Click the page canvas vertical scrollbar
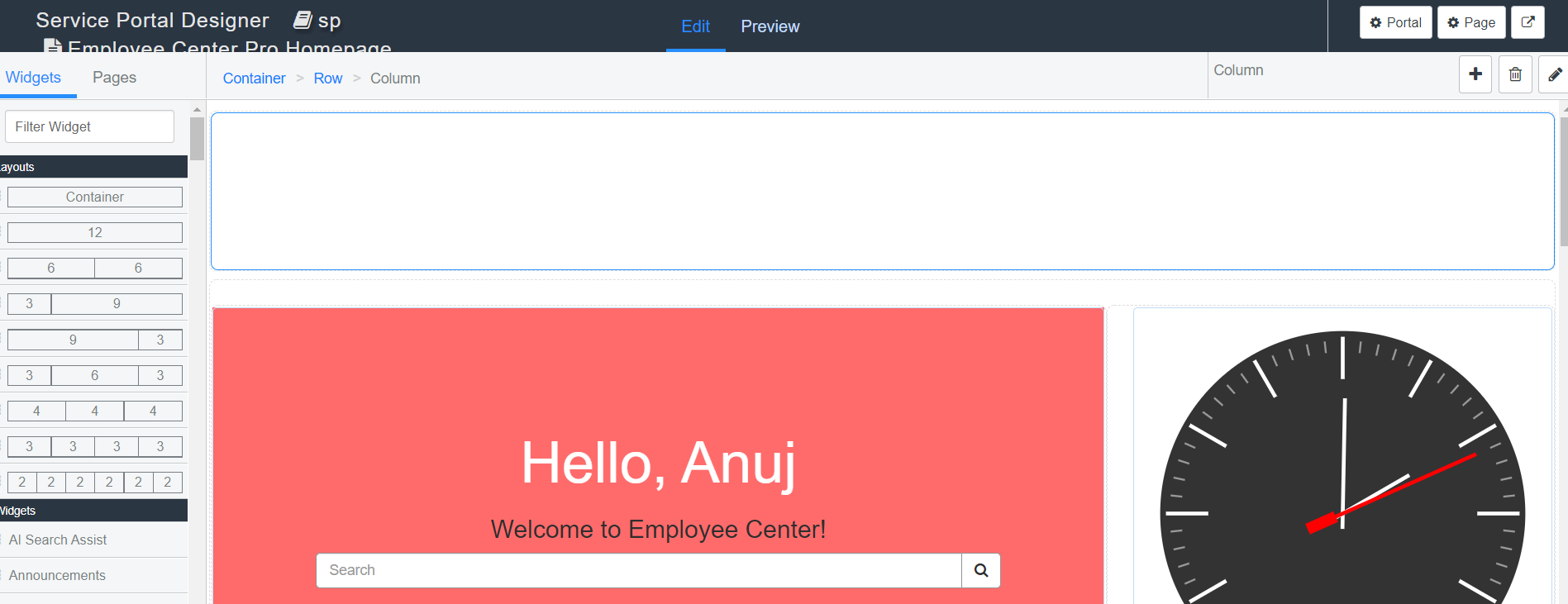1568x604 pixels. pos(1564,182)
